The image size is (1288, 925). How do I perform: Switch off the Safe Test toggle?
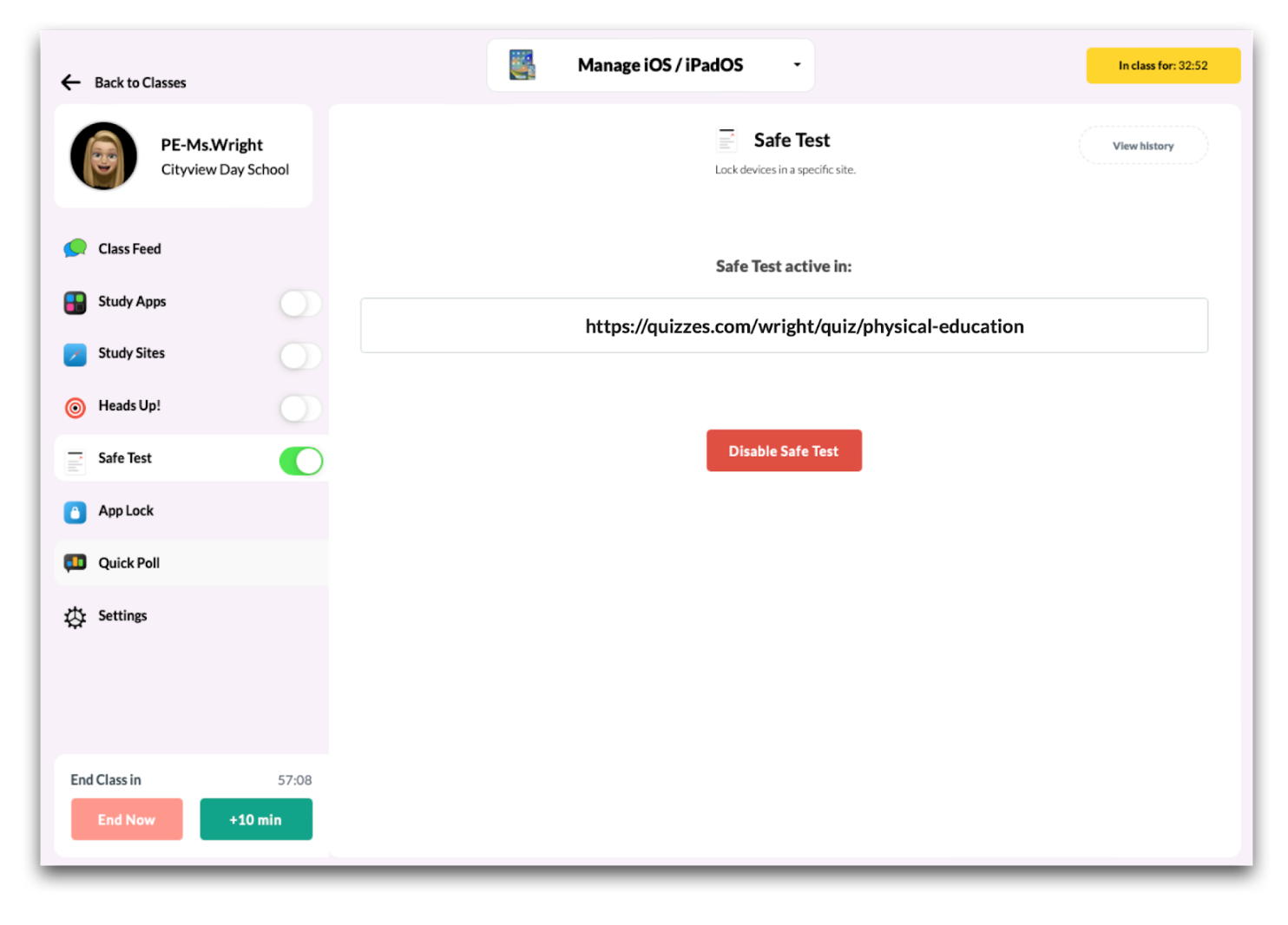[x=300, y=461]
